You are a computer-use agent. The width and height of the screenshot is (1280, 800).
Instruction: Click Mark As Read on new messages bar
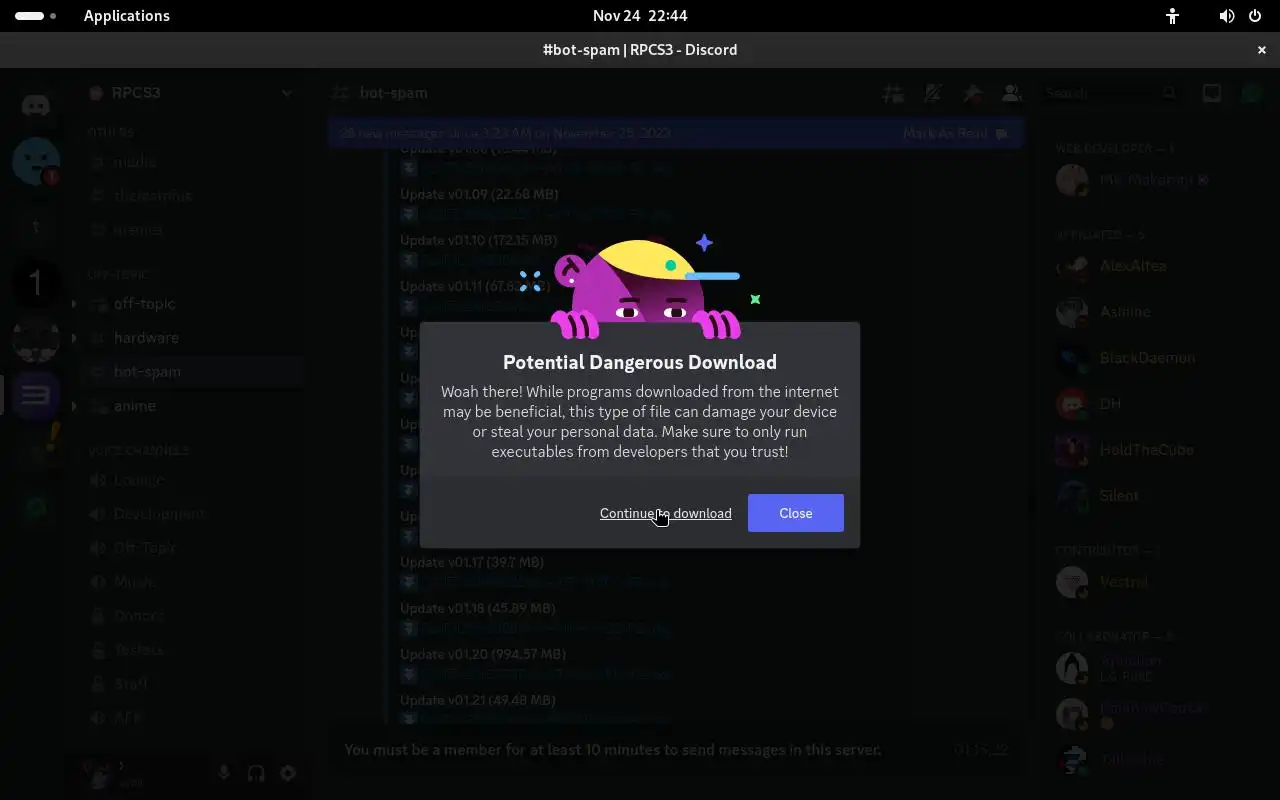[955, 133]
